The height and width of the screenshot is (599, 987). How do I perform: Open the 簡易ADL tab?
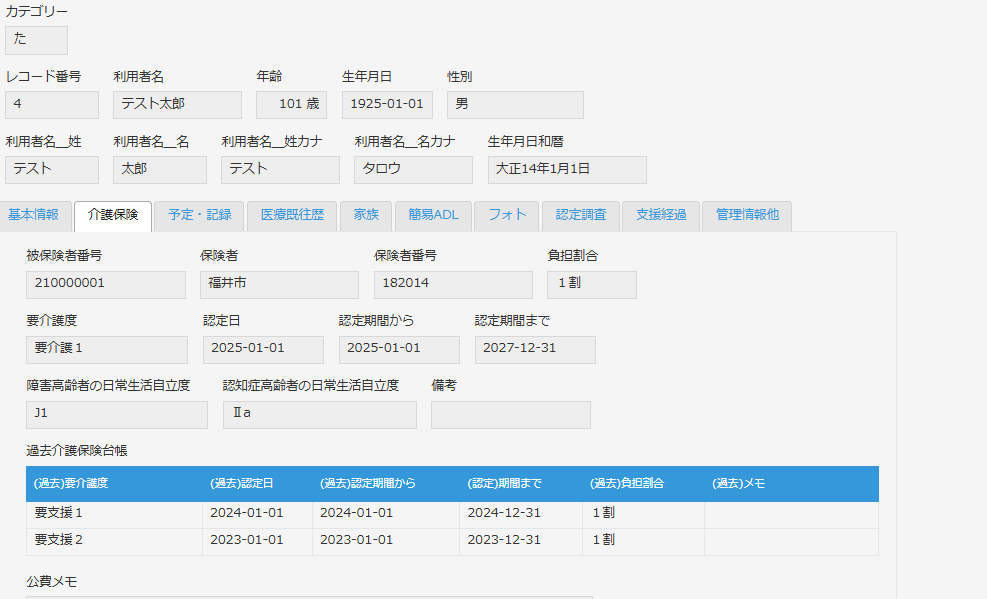point(433,215)
